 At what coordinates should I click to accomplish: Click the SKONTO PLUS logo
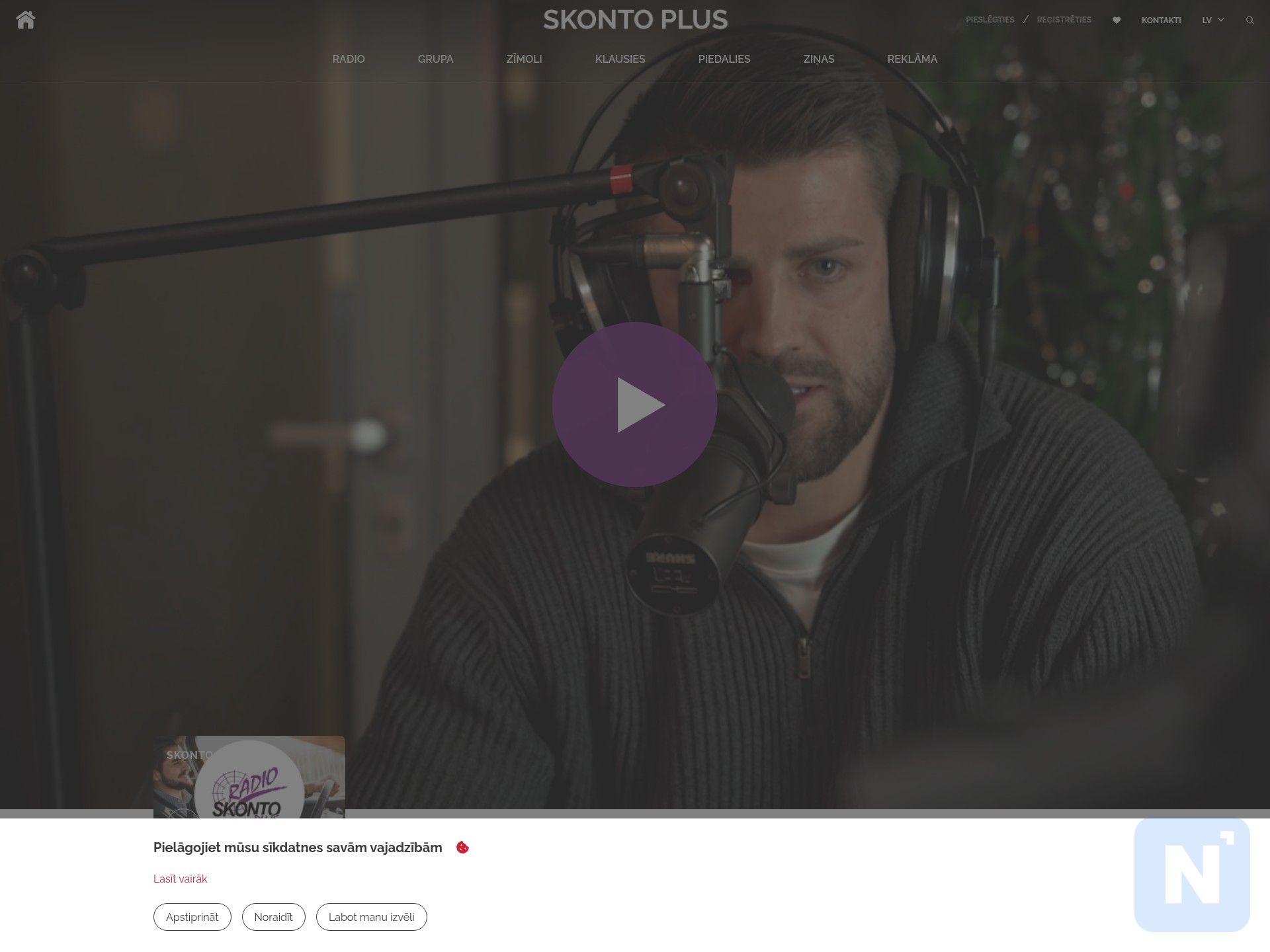pos(635,20)
